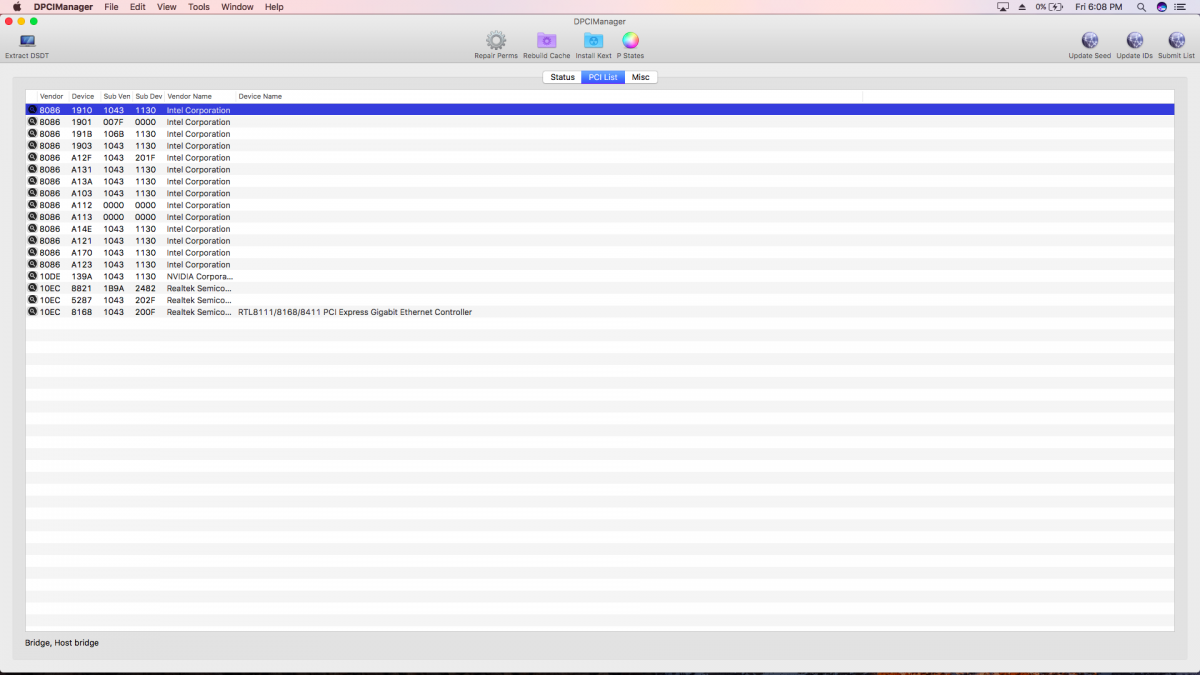Open the P States color wheel icon
The height and width of the screenshot is (675, 1200).
click(x=630, y=41)
